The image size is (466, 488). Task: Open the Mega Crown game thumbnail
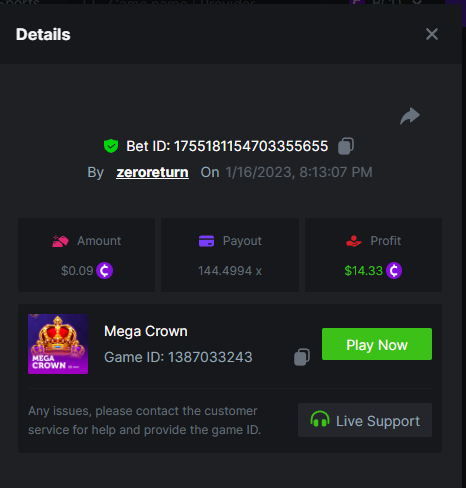tap(58, 344)
